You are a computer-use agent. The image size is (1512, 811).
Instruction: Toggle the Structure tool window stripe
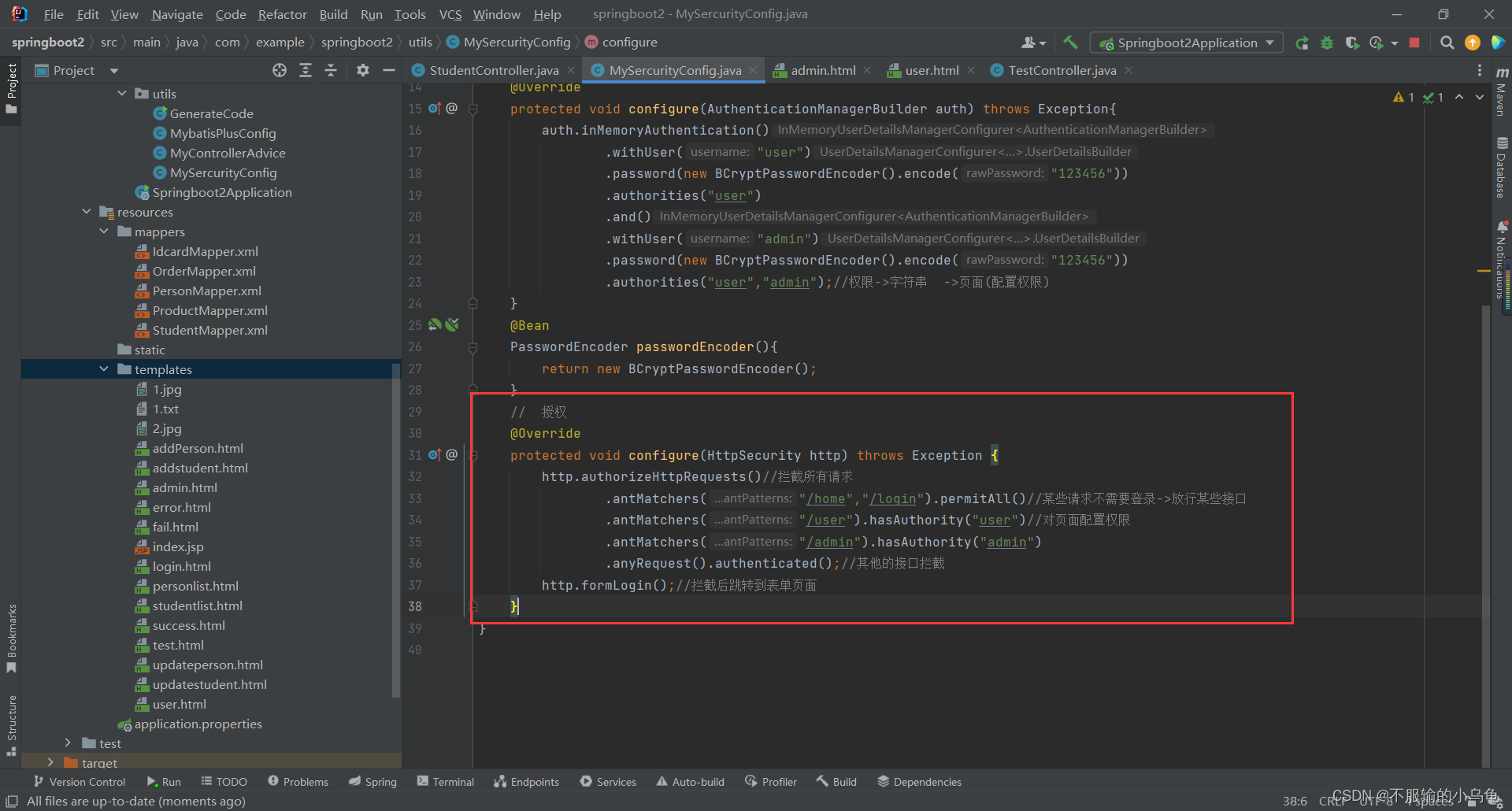pyautogui.click(x=11, y=725)
